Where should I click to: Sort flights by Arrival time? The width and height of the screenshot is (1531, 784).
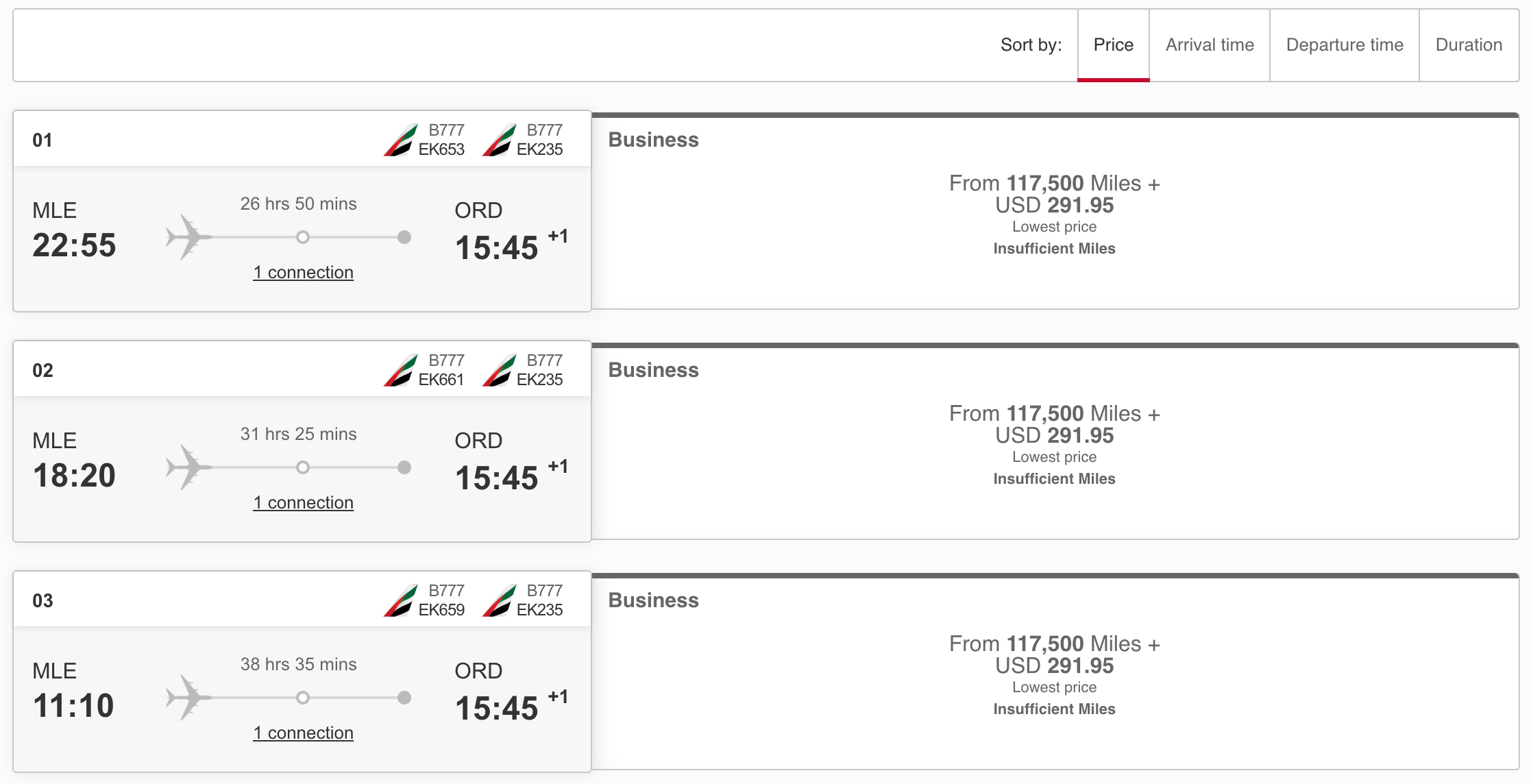(x=1210, y=45)
